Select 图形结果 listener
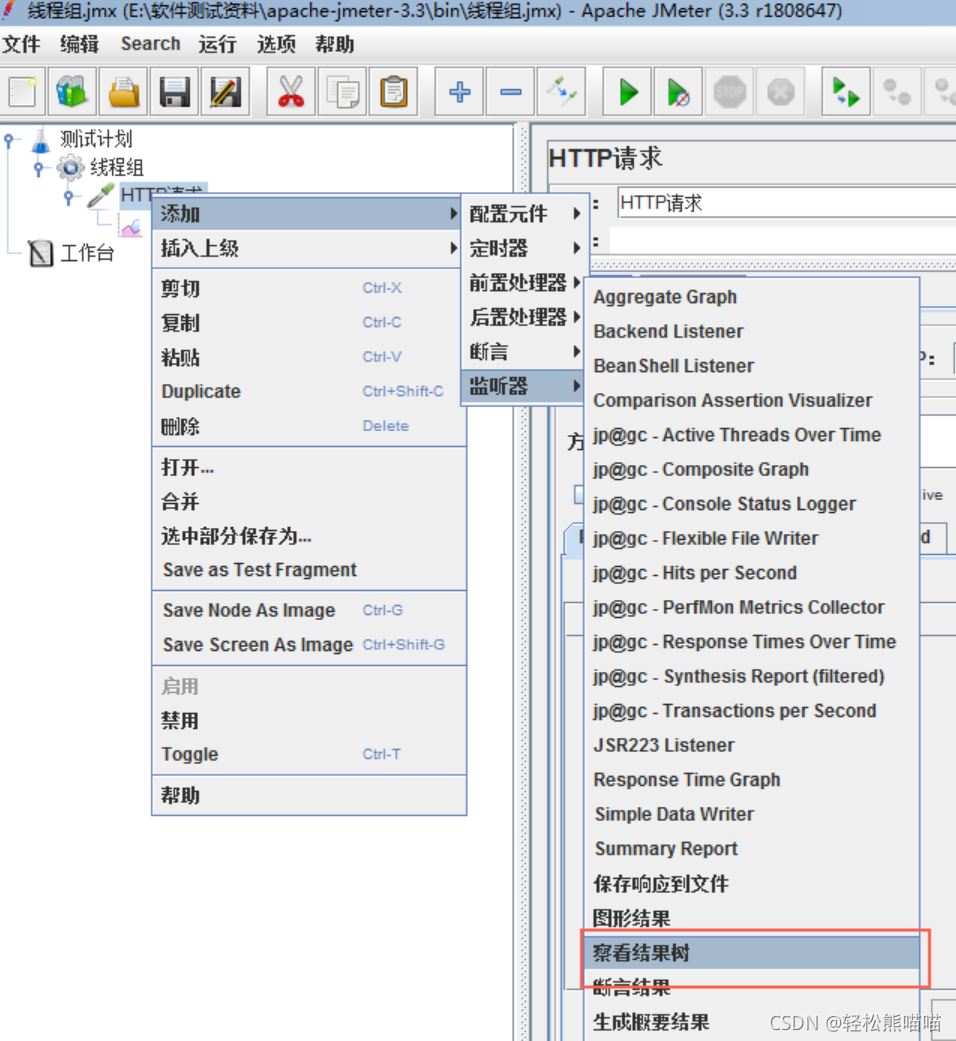This screenshot has width=956, height=1041. [752, 918]
